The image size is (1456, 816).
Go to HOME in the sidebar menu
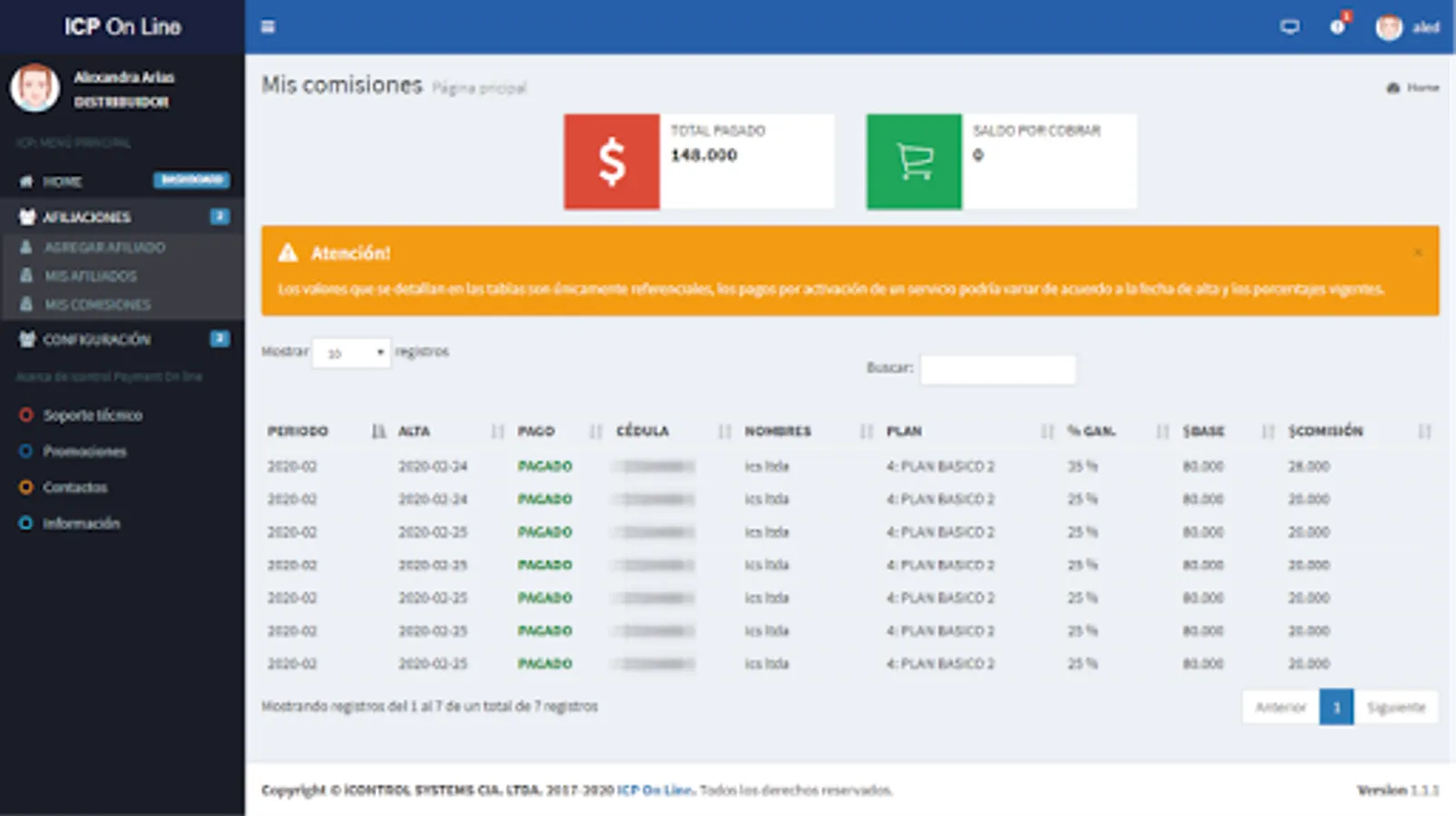122,181
